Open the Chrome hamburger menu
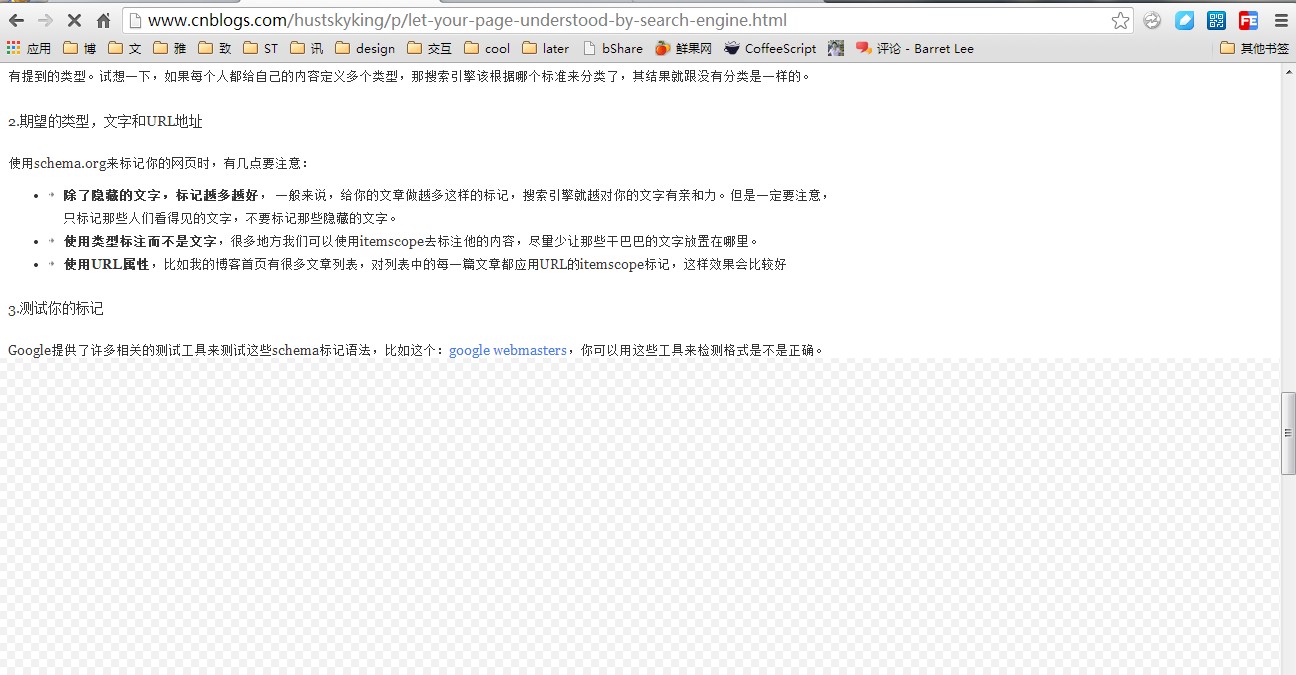The image size is (1296, 675). tap(1280, 20)
